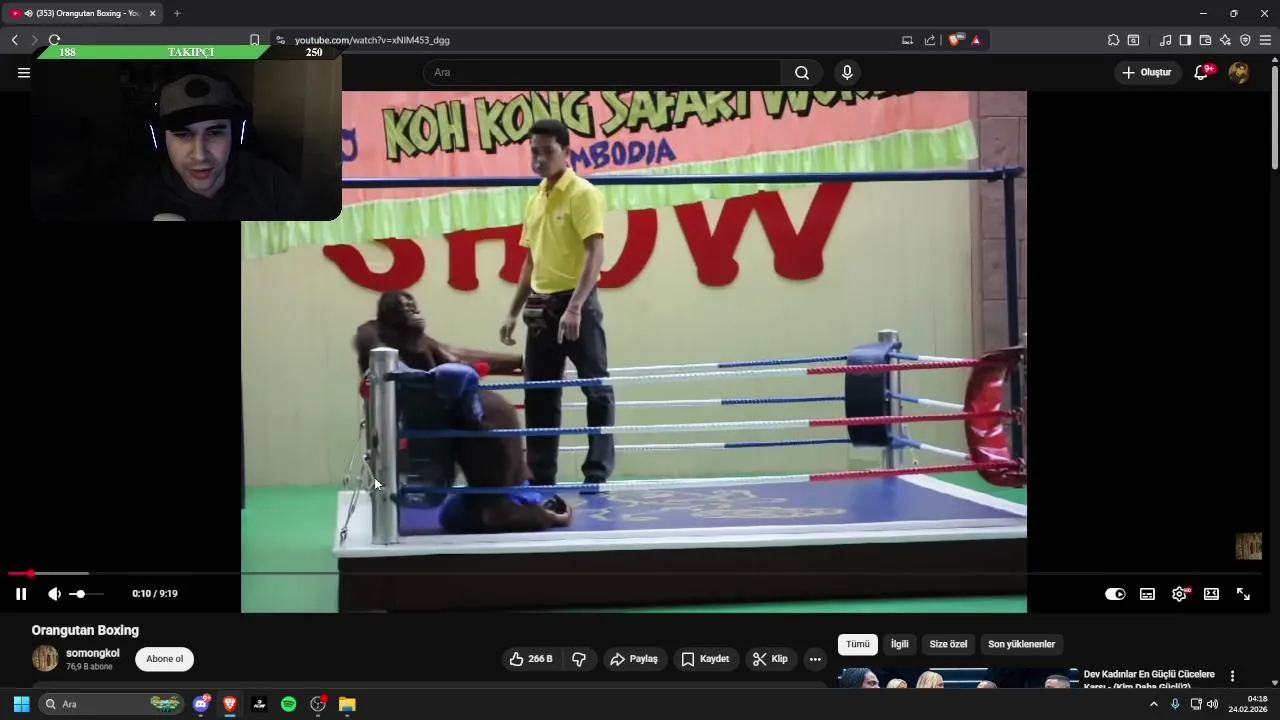Click the Kaydet save button

click(x=705, y=659)
